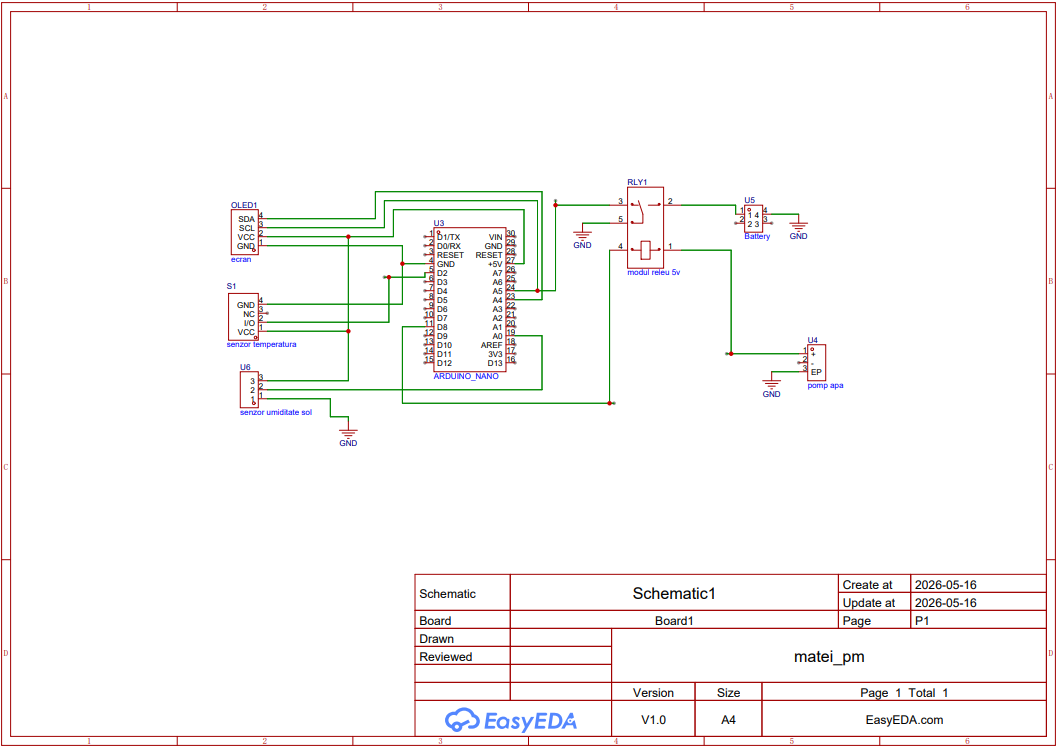The width and height of the screenshot is (1058, 746).
Task: Select the OLED1 designator label
Action: click(x=244, y=205)
